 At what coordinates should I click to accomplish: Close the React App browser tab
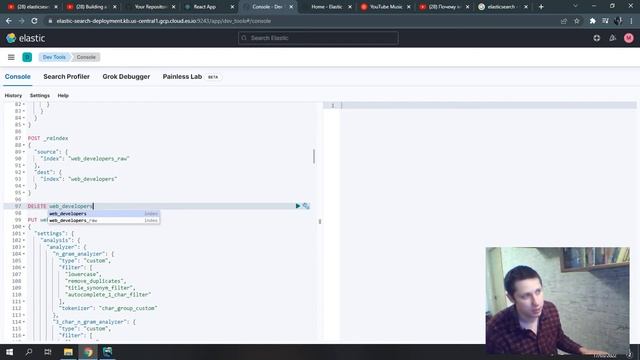[x=232, y=7]
